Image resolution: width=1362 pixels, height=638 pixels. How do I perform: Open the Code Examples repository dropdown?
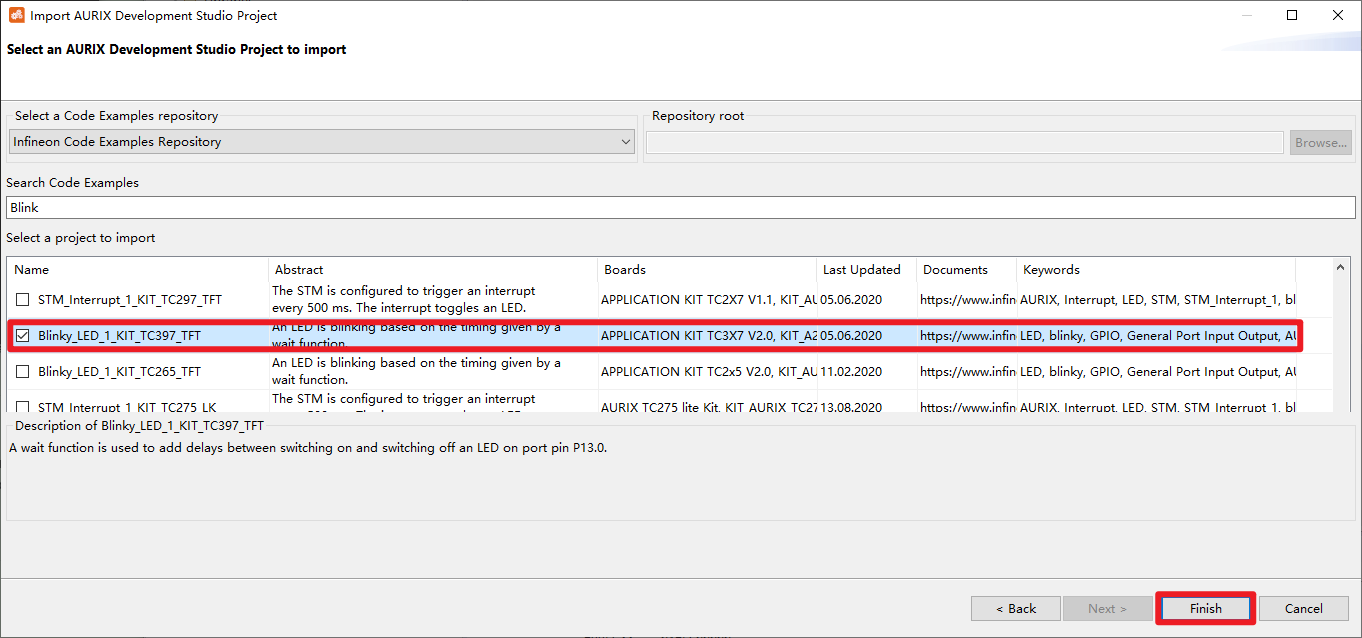click(322, 142)
